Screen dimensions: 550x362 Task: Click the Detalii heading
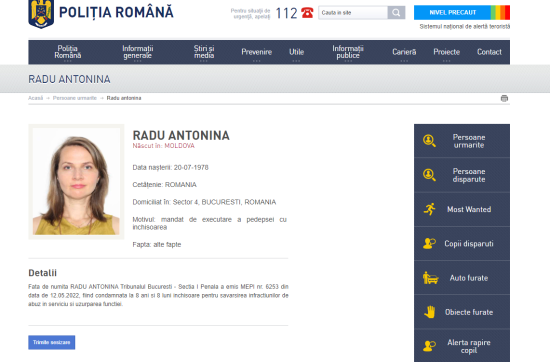(42, 273)
